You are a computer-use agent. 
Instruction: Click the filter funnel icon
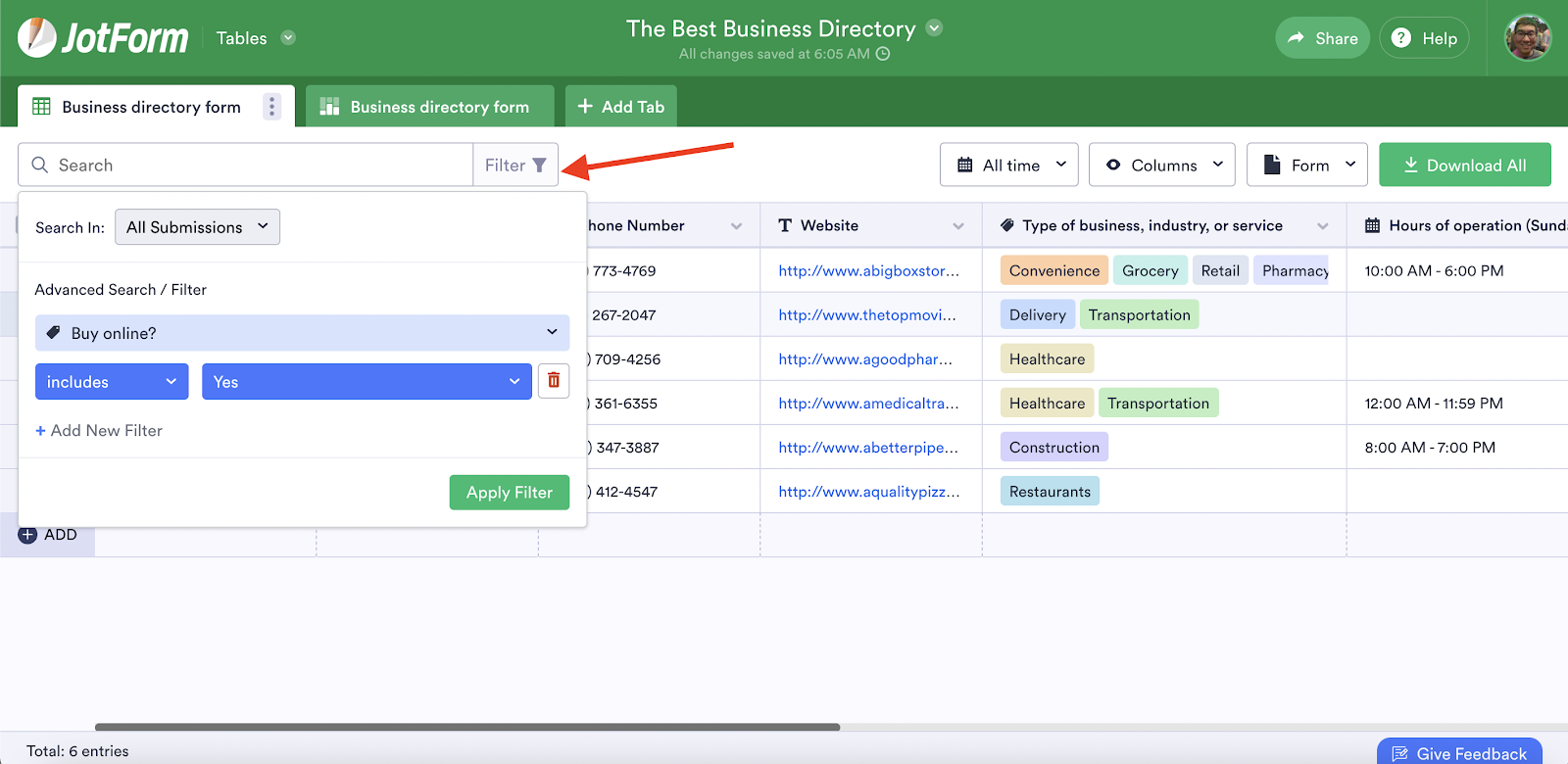coord(539,166)
